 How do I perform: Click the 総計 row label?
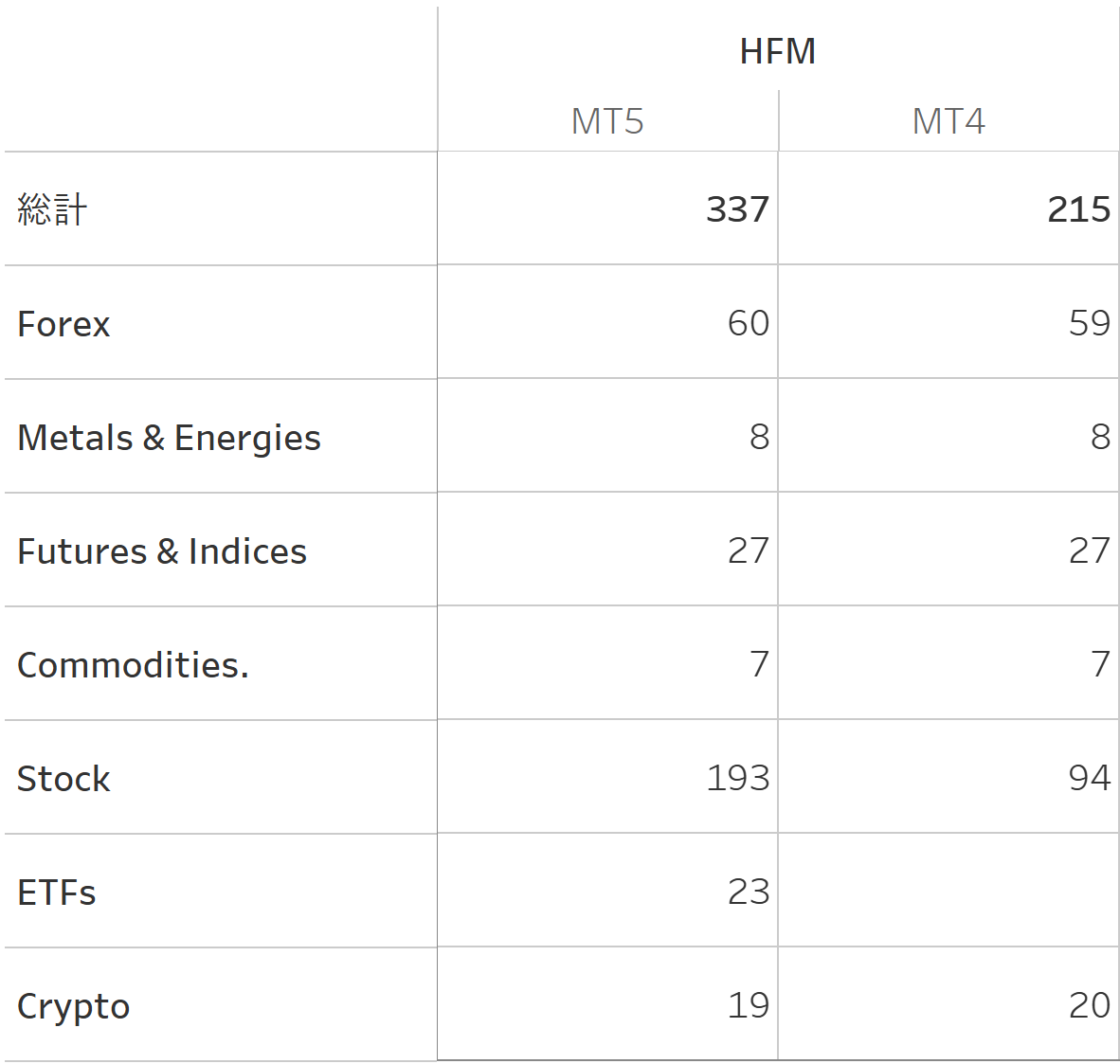[x=52, y=209]
